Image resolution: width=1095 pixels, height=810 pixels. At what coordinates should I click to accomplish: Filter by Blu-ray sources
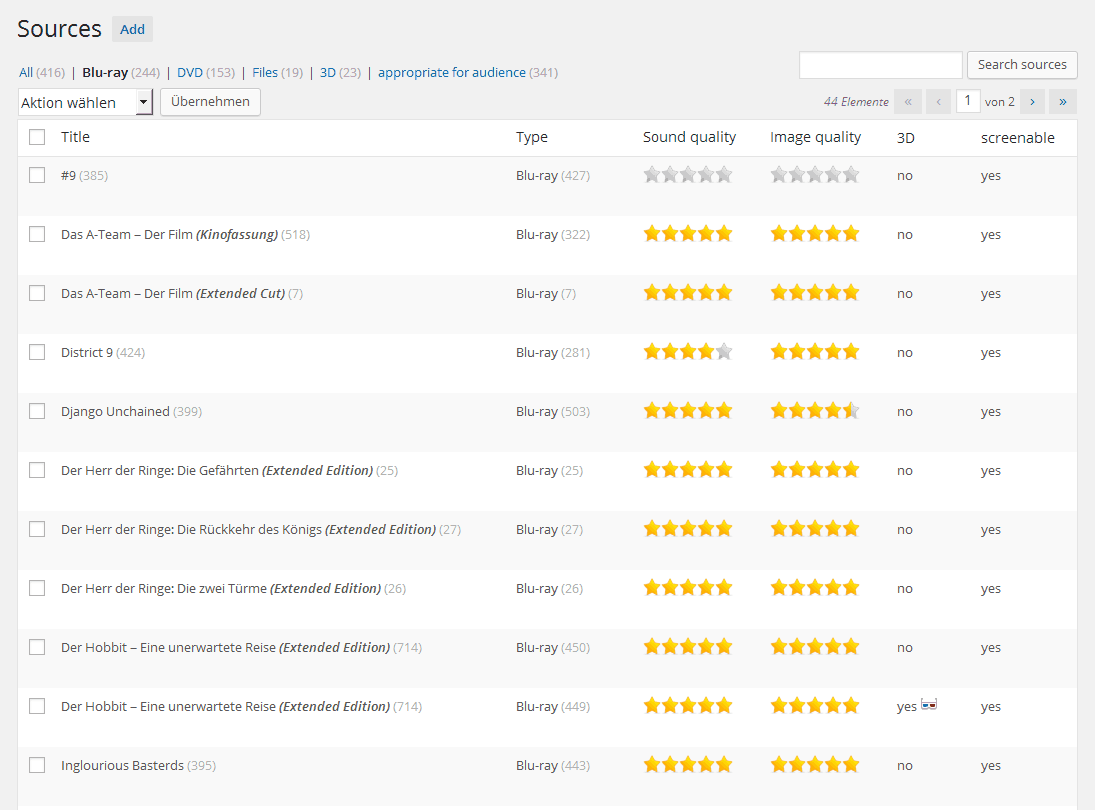tap(105, 73)
